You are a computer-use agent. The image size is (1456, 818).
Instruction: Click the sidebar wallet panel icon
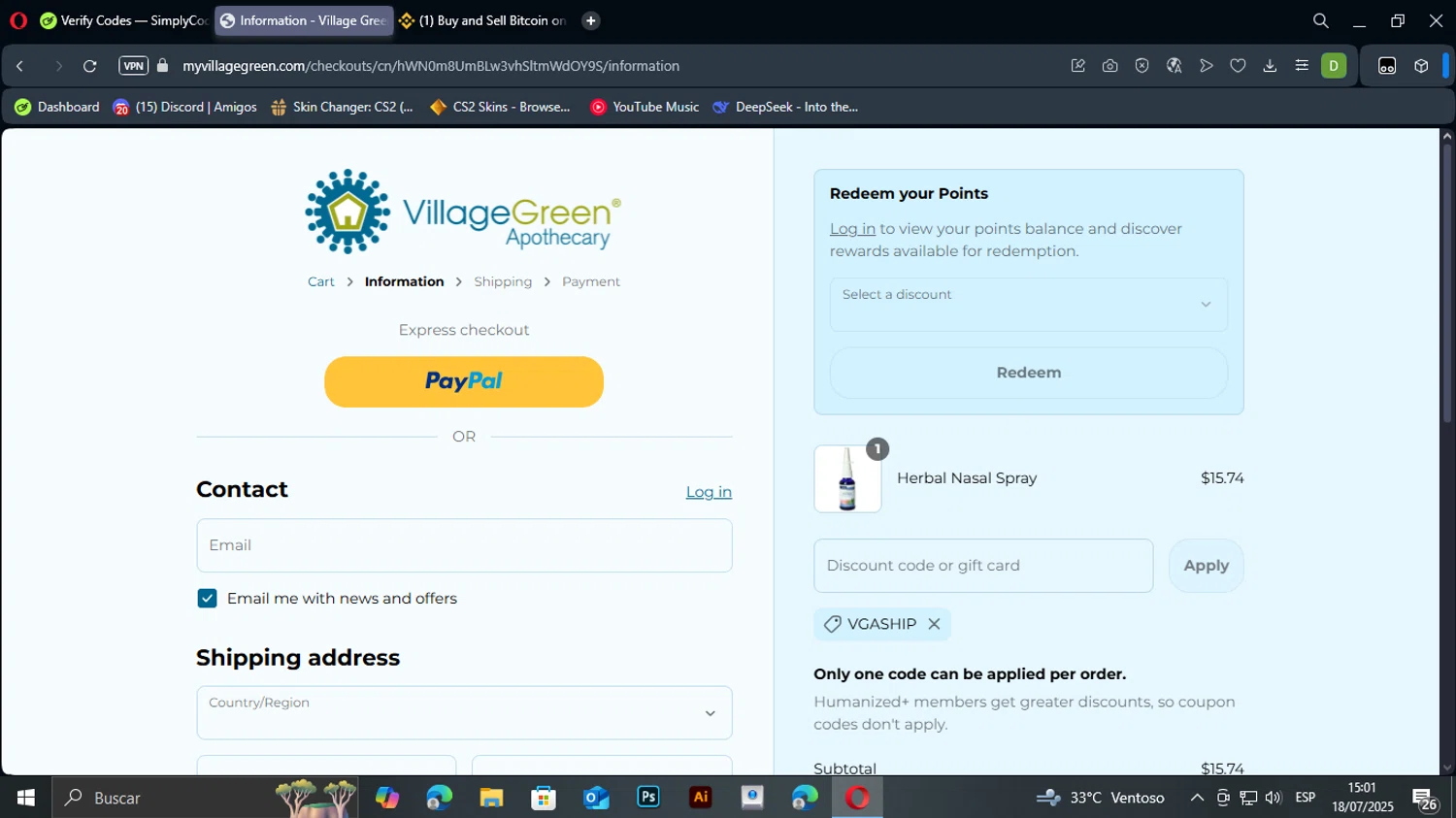click(1387, 66)
